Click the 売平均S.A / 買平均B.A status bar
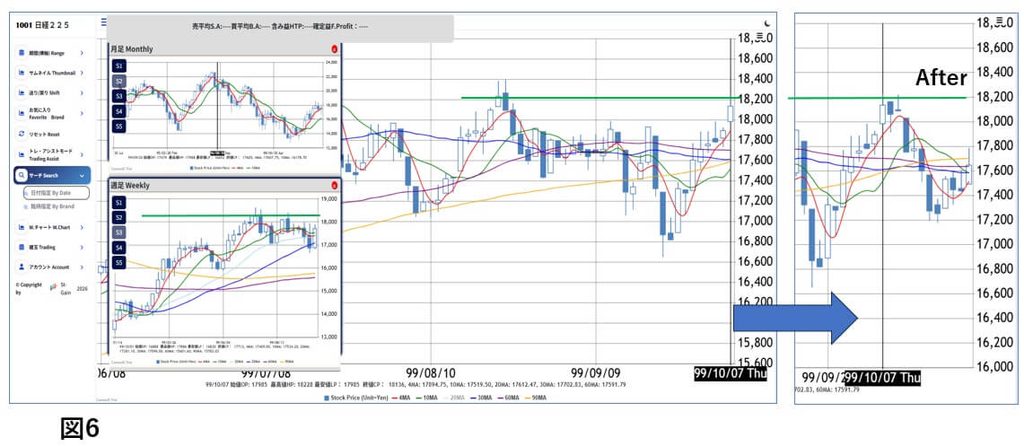The width and height of the screenshot is (1024, 446). [x=280, y=28]
